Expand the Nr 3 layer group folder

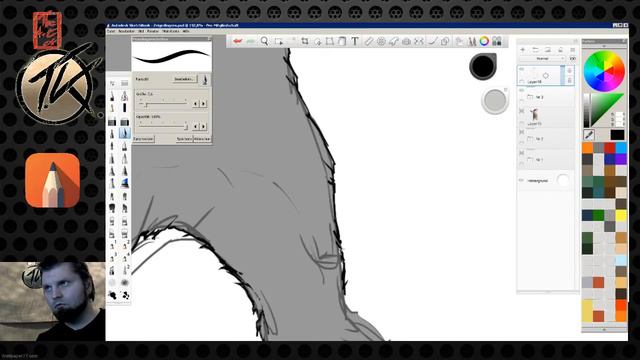(x=530, y=97)
